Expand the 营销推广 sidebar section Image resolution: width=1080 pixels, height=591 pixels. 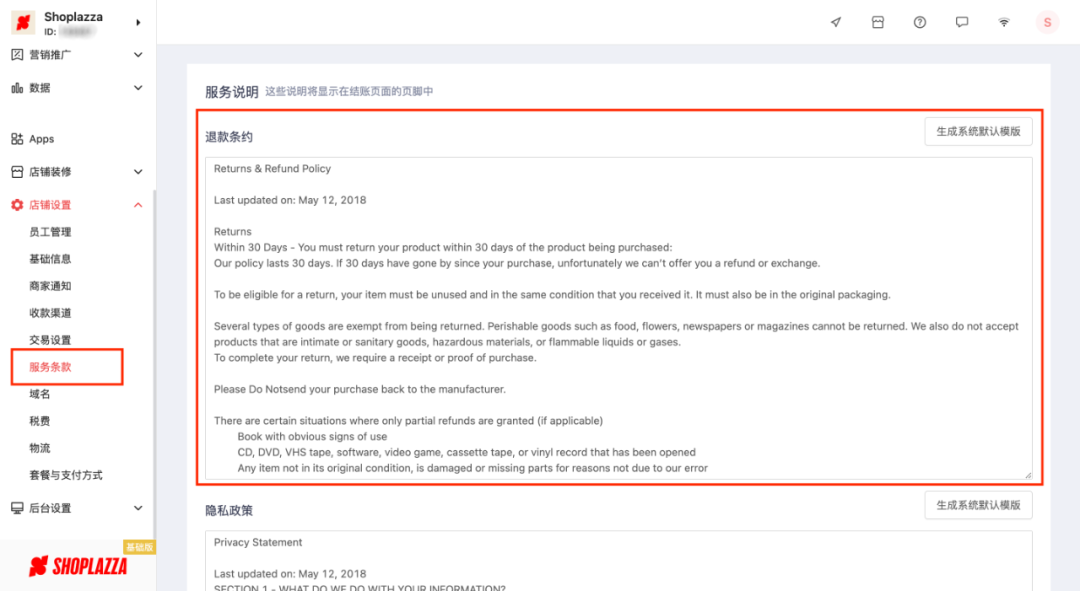138,55
